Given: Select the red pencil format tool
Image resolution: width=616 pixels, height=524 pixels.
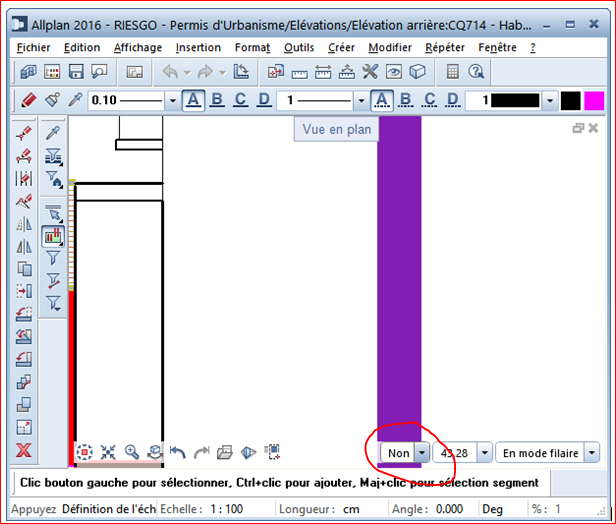Looking at the screenshot, I should [29, 100].
